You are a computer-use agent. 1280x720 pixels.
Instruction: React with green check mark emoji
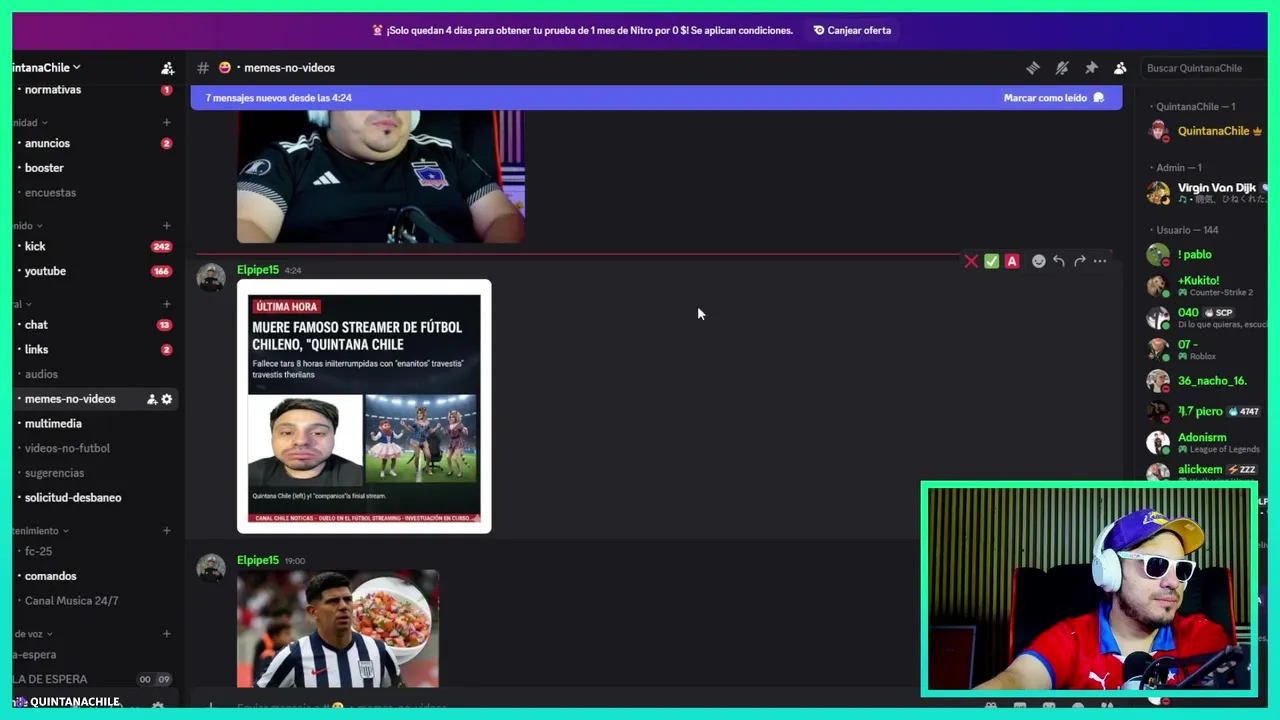click(x=991, y=261)
